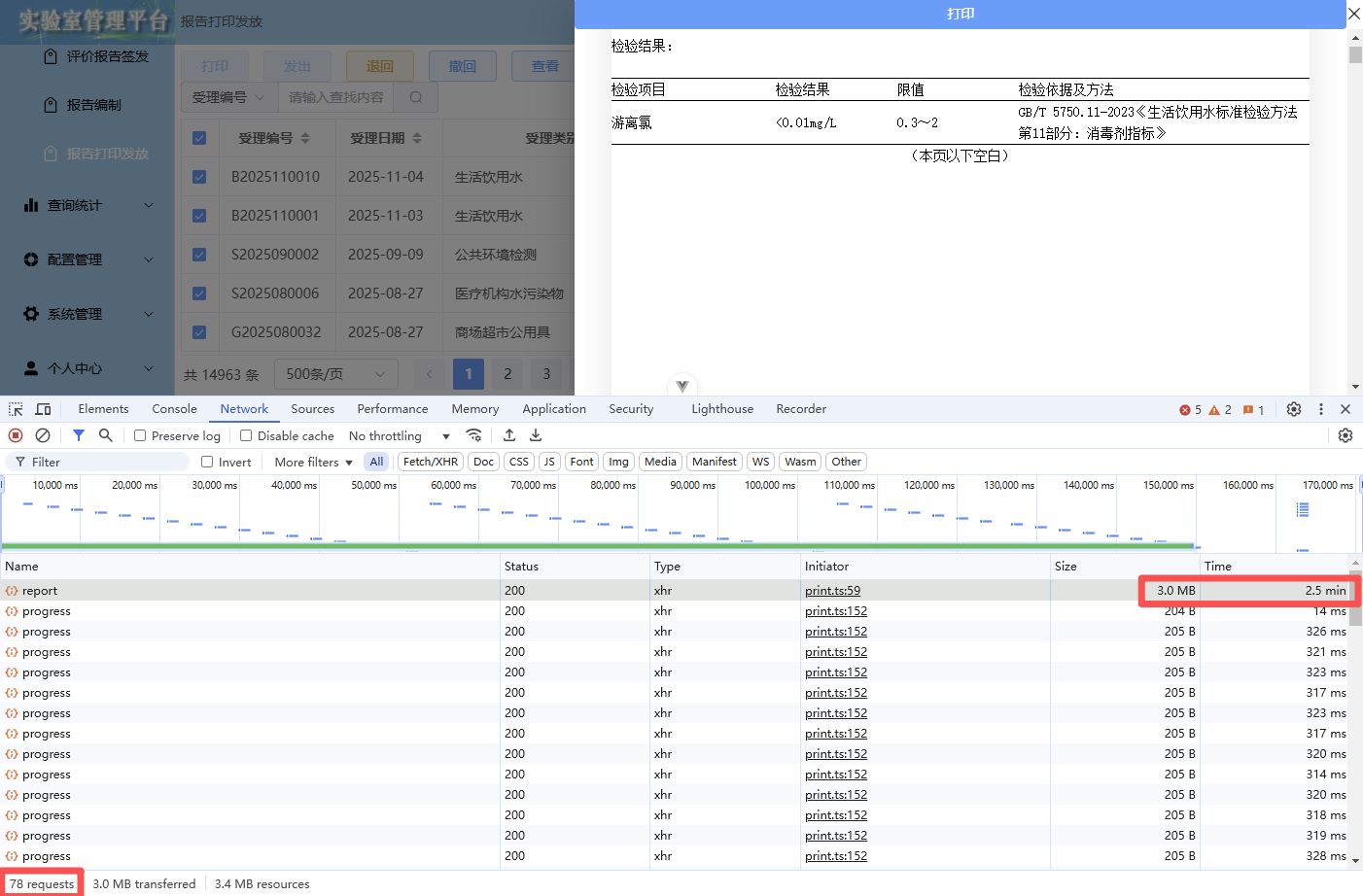Open network conditions via the antenna icon
Screen dimensions: 1363x896
[x=474, y=435]
